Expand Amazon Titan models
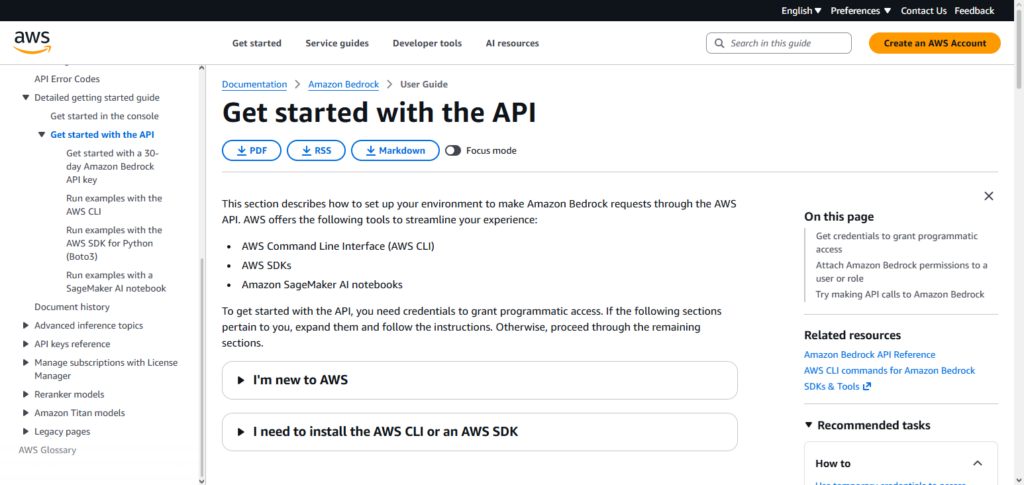Screen dimensions: 1024x485 [25, 413]
